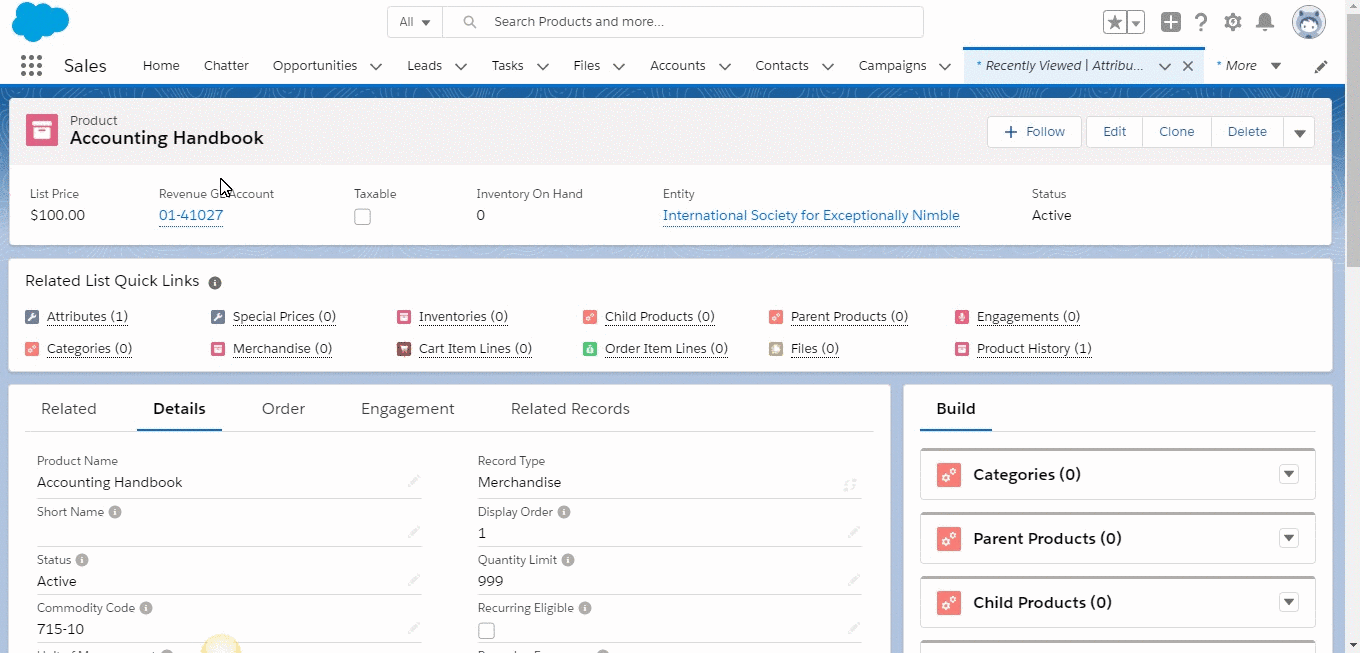Expand the Categories (0) panel dropdown
The width and height of the screenshot is (1360, 653).
[1289, 474]
